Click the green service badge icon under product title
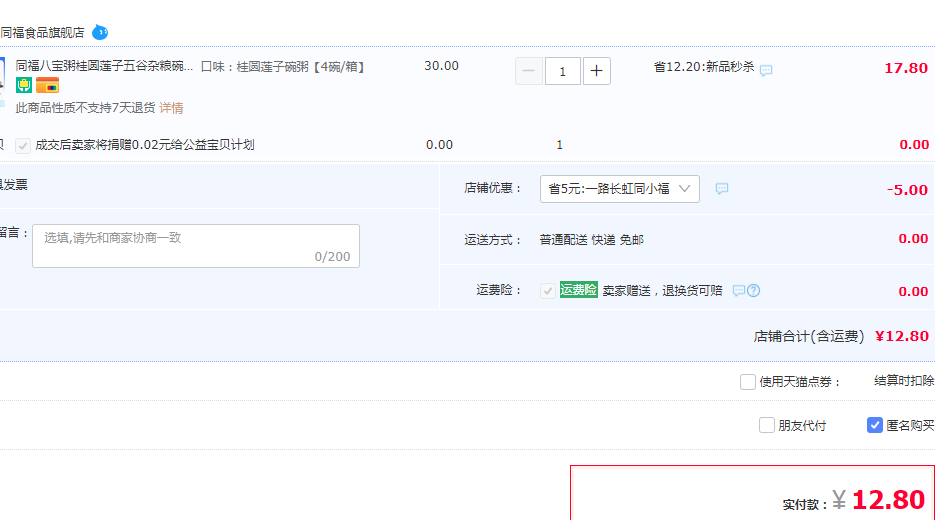 (x=24, y=85)
